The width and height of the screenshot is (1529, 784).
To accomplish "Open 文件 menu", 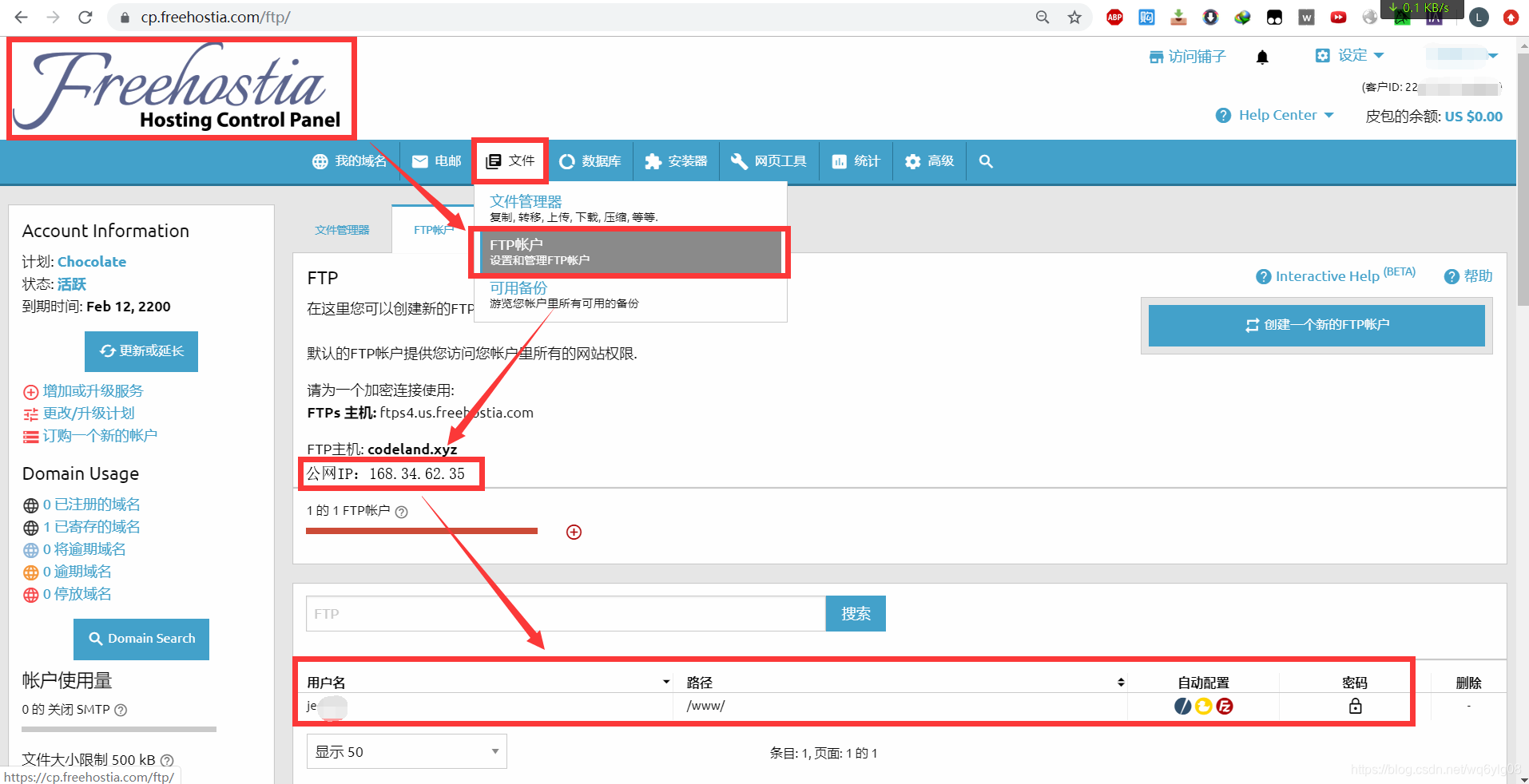I will click(x=510, y=161).
